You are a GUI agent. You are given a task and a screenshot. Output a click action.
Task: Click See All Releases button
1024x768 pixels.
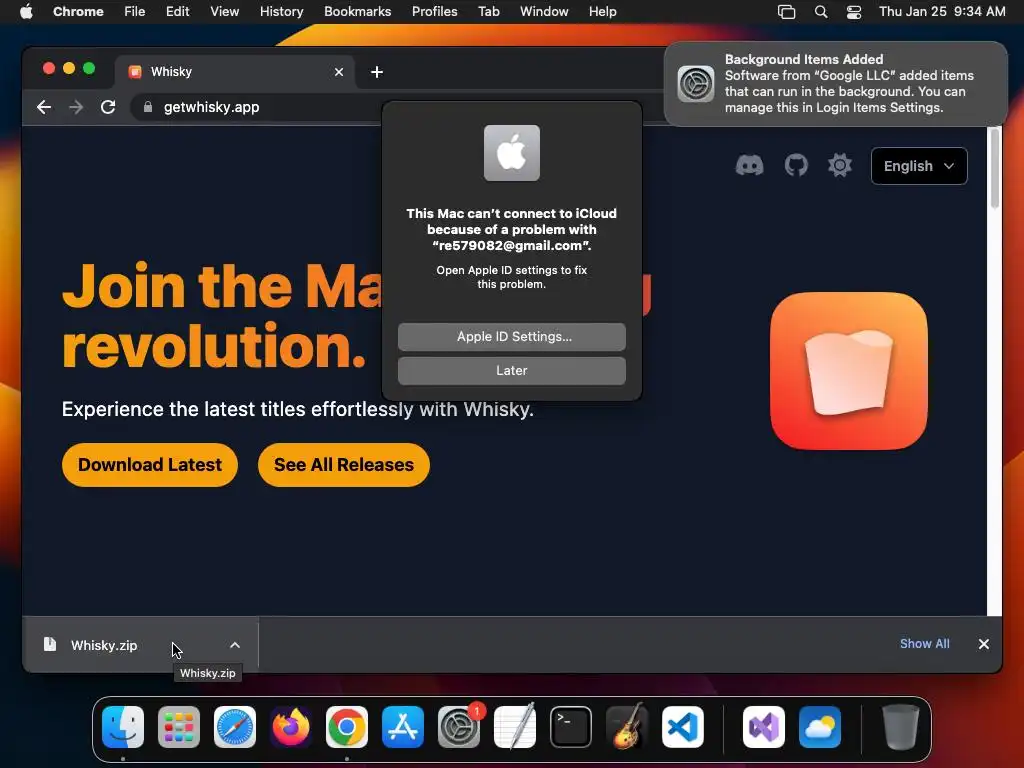coord(344,465)
